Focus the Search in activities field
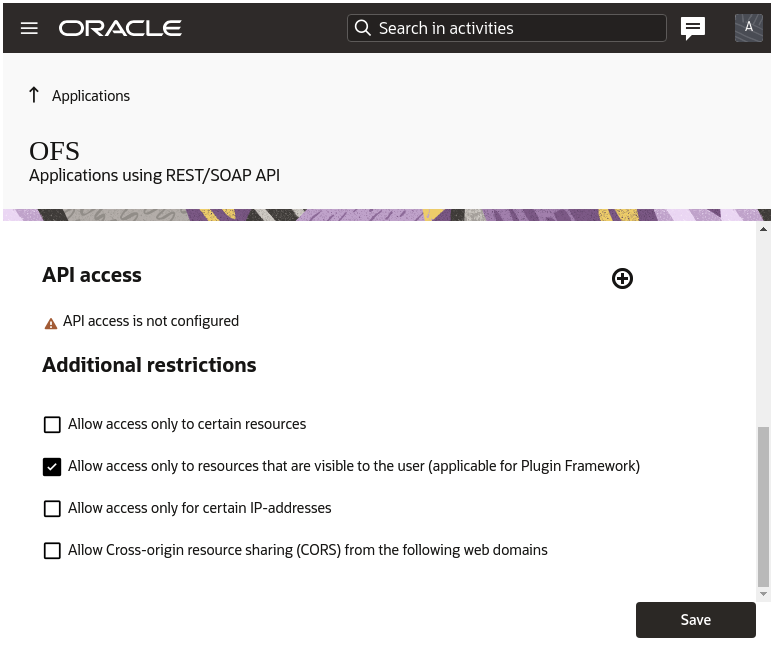Image resolution: width=773 pixels, height=645 pixels. pyautogui.click(x=507, y=28)
